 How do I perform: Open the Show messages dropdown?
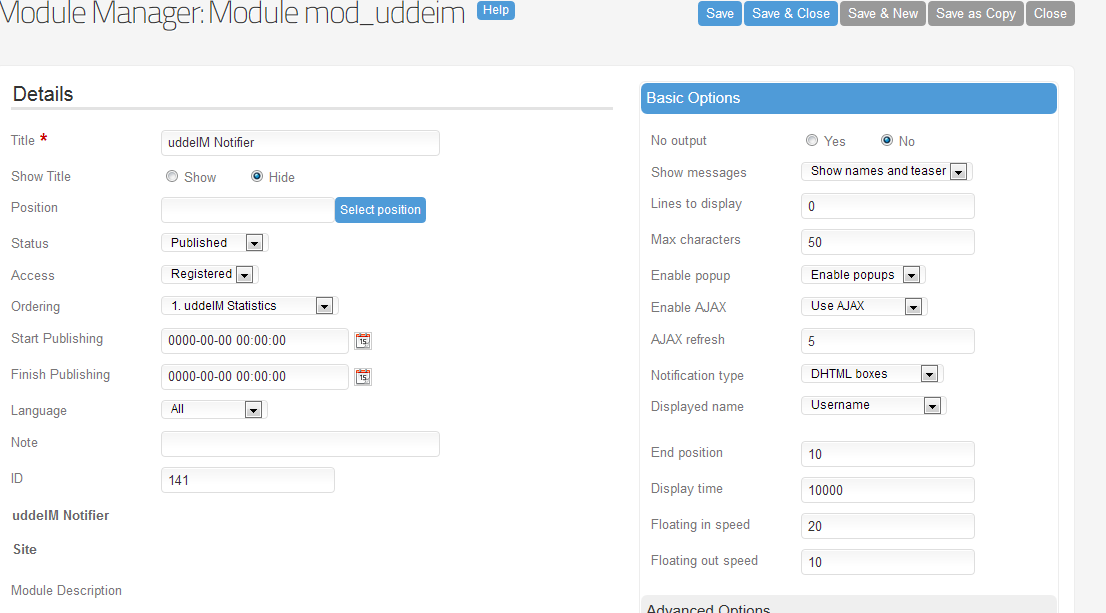(x=887, y=171)
